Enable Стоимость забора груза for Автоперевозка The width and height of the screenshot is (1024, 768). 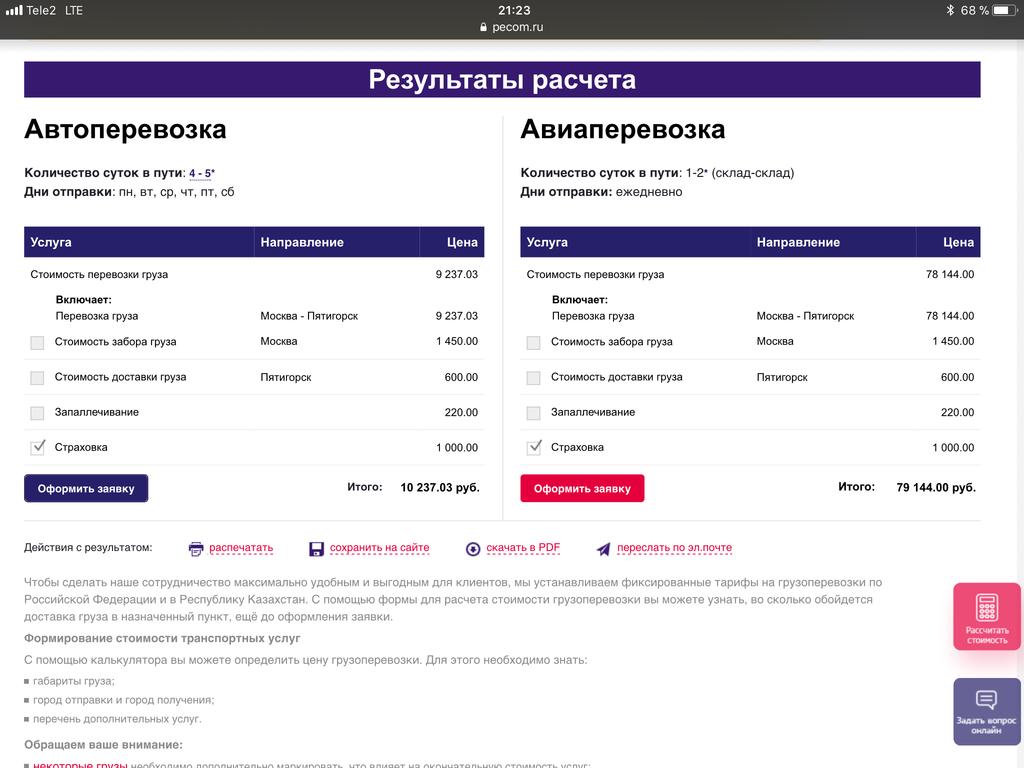point(38,343)
